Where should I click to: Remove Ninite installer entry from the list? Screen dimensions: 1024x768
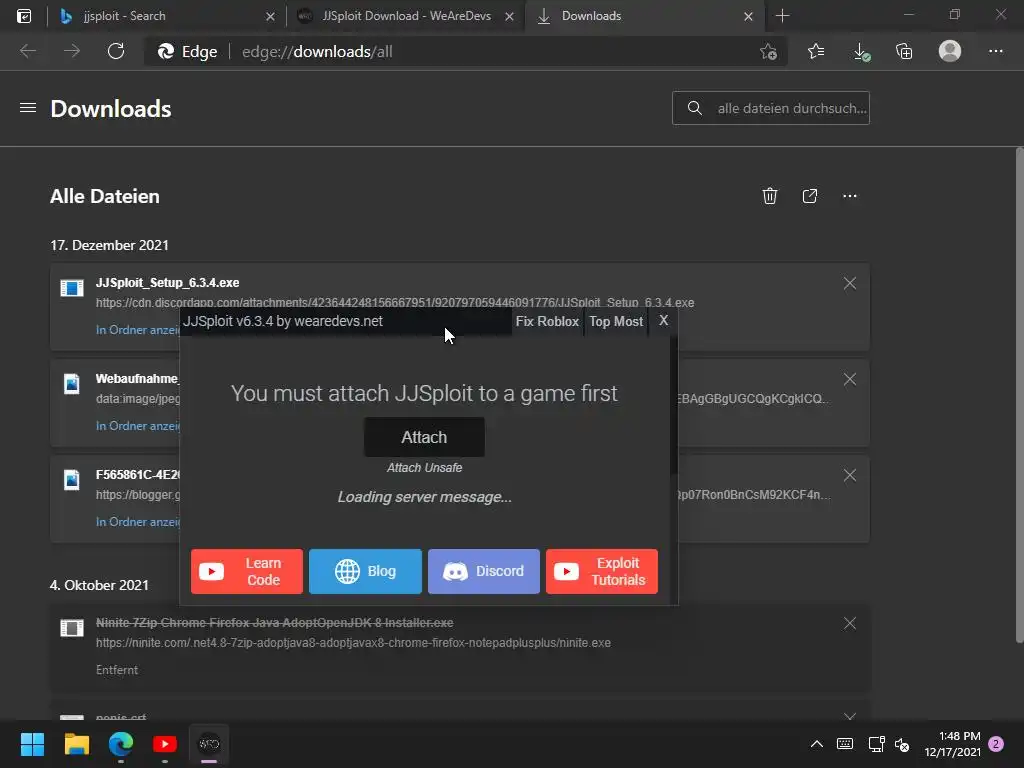(850, 624)
